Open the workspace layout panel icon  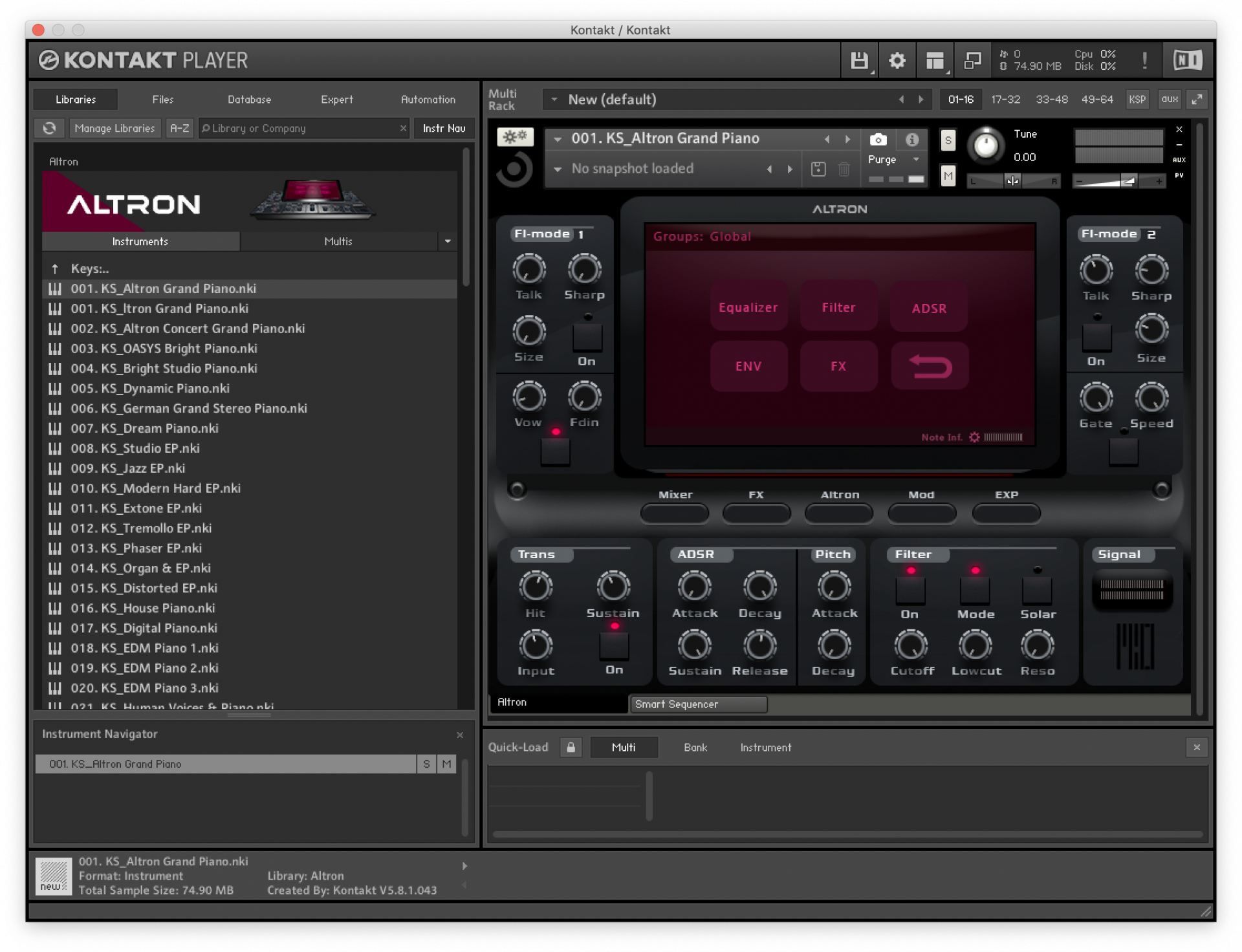click(x=934, y=61)
